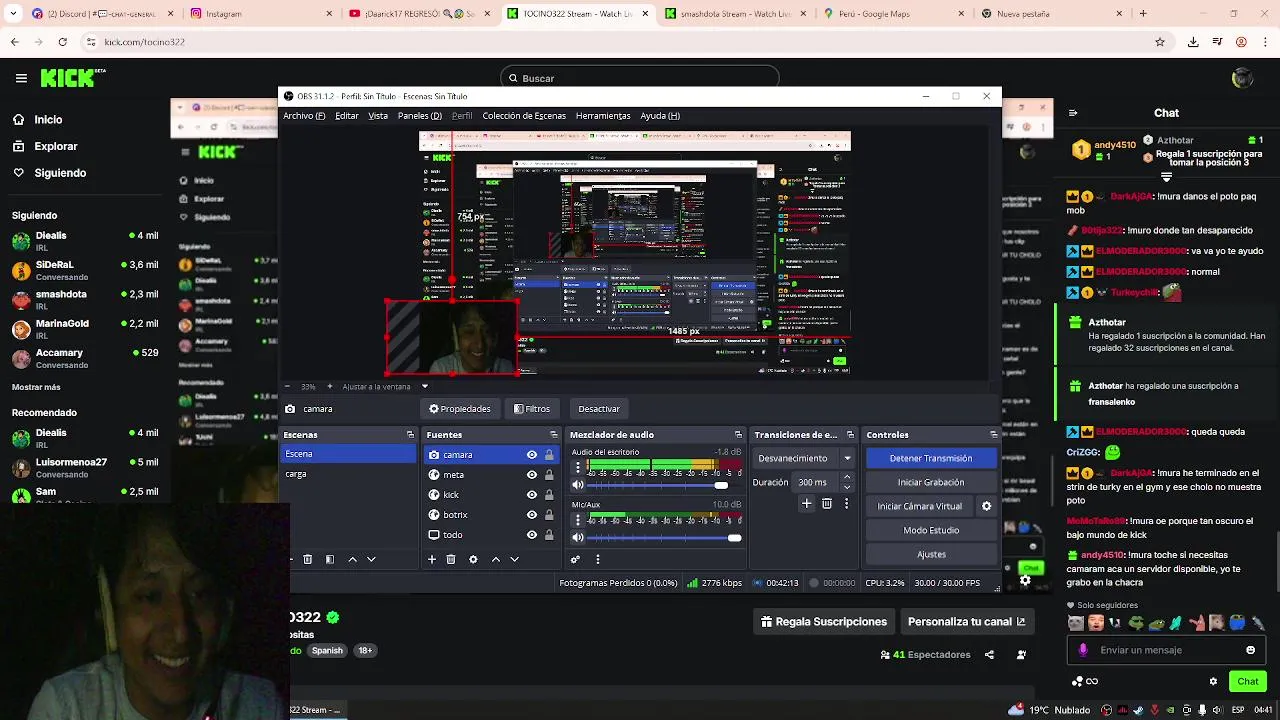This screenshot has height=720, width=1280.
Task: Open the Herramientas menu
Action: pyautogui.click(x=603, y=116)
